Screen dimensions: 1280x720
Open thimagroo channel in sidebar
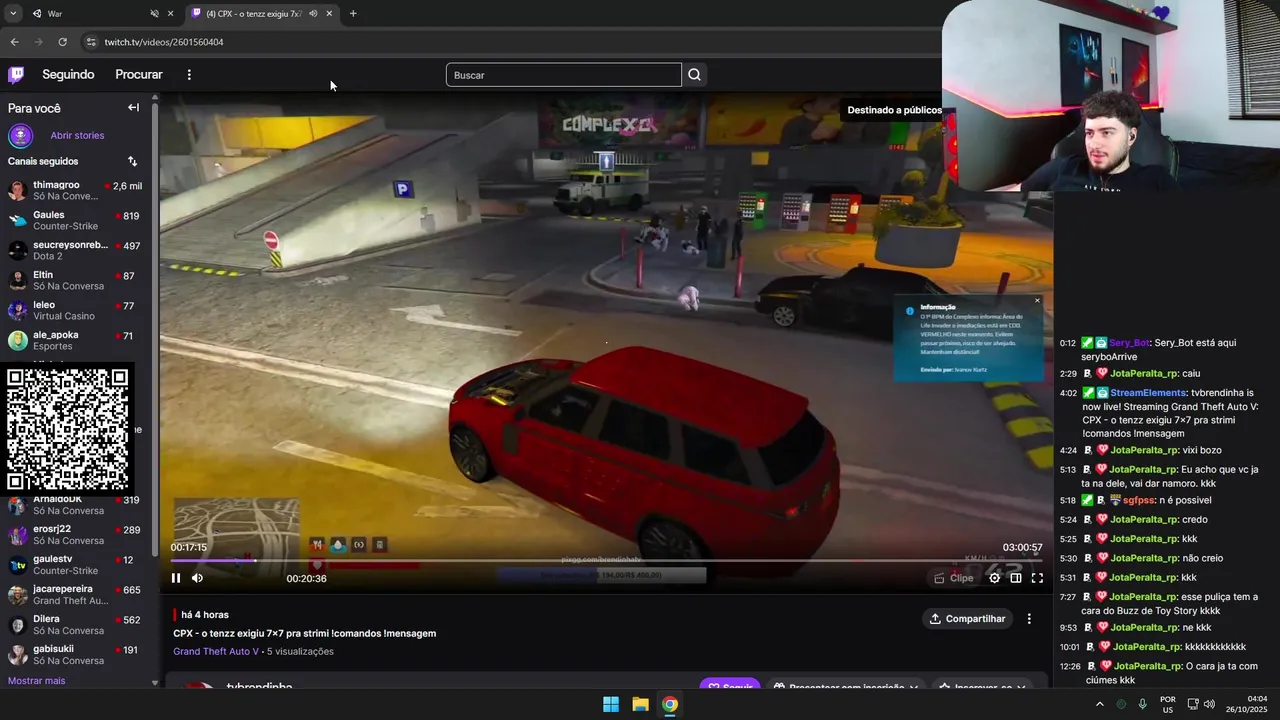[76, 191]
